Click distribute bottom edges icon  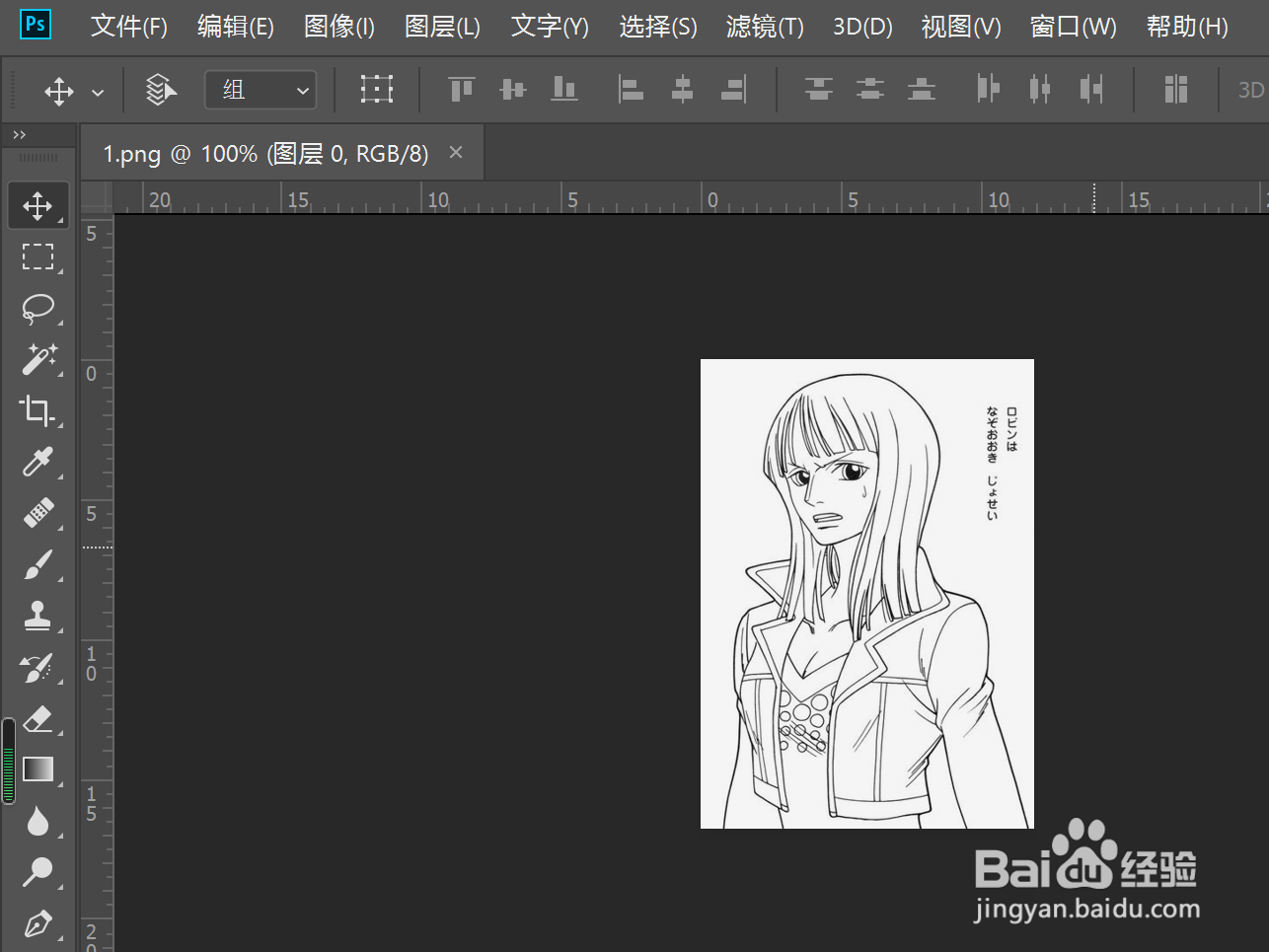point(922,90)
